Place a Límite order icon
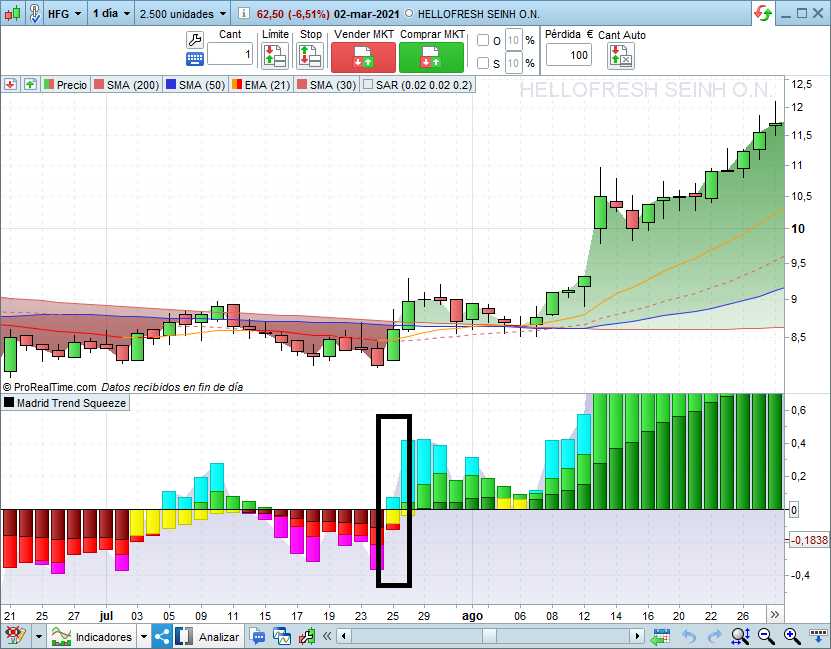This screenshot has width=831, height=649. 275,56
